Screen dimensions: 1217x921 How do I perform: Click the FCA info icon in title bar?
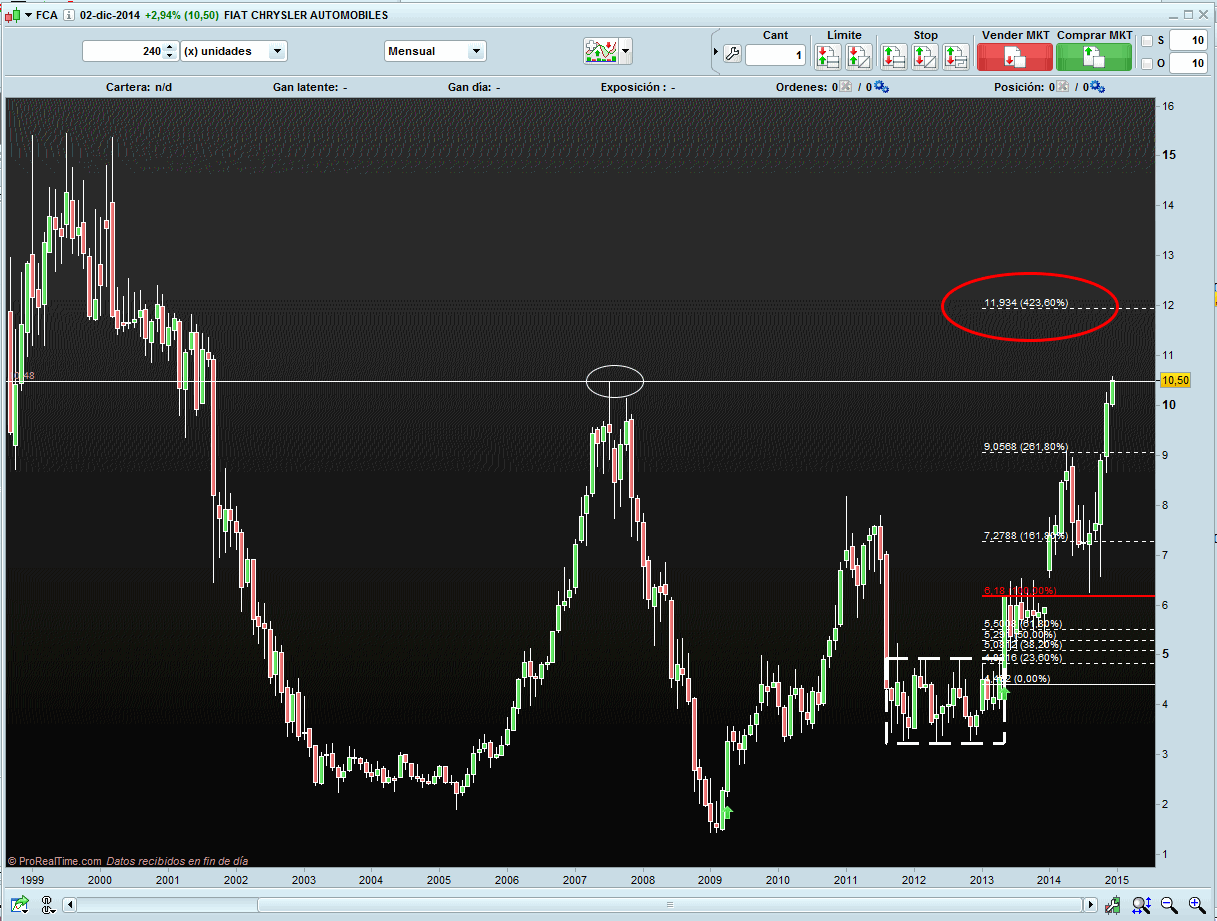coord(69,16)
